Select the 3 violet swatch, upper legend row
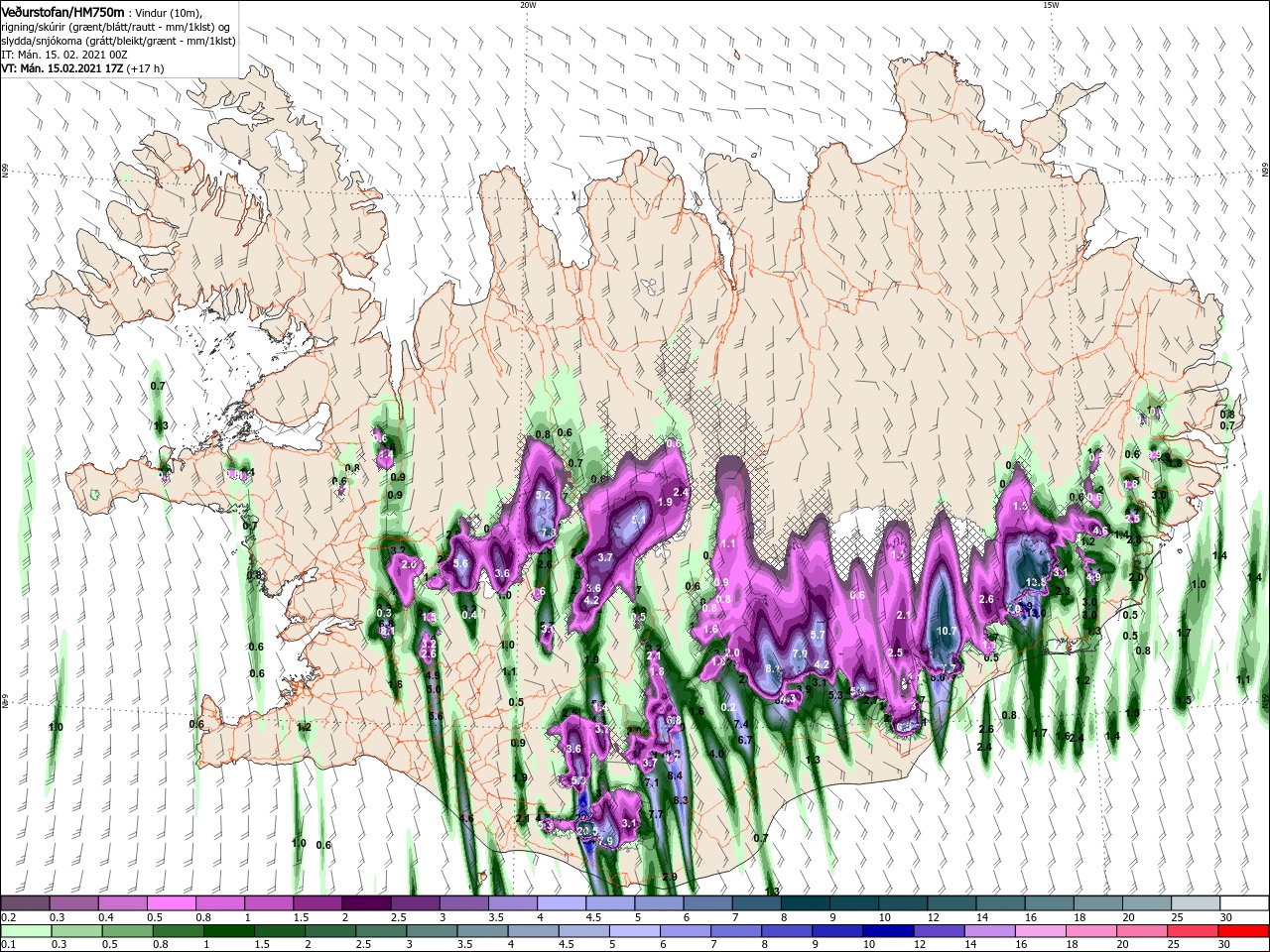 point(464,903)
